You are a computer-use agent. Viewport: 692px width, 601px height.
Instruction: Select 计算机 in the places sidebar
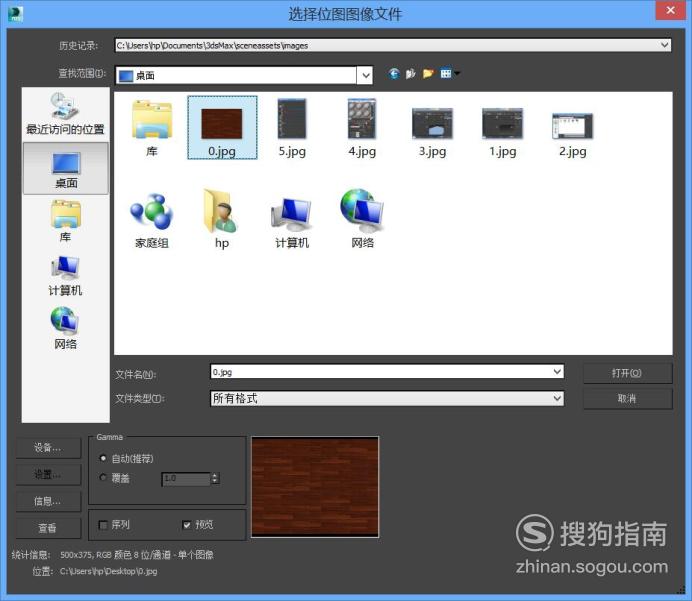[x=65, y=275]
